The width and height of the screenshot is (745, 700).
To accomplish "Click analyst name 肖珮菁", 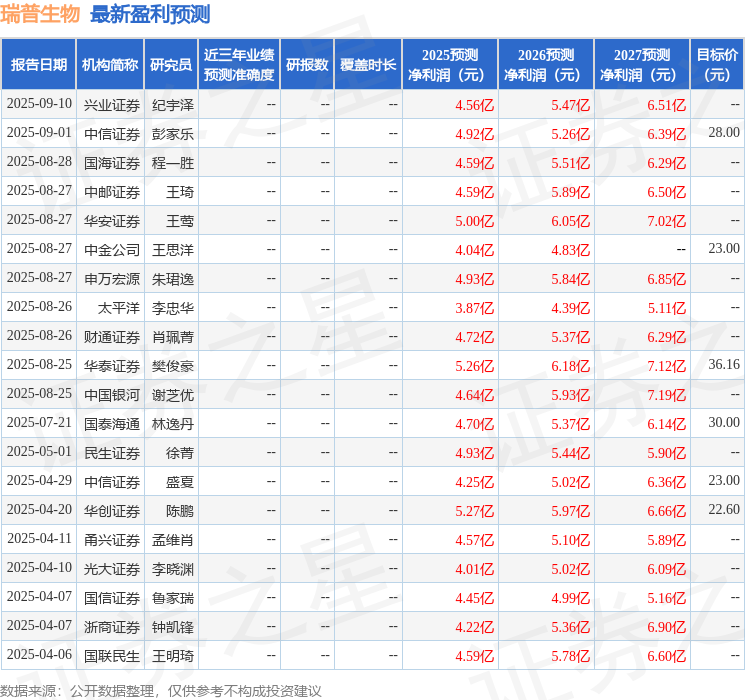I will pos(173,337).
